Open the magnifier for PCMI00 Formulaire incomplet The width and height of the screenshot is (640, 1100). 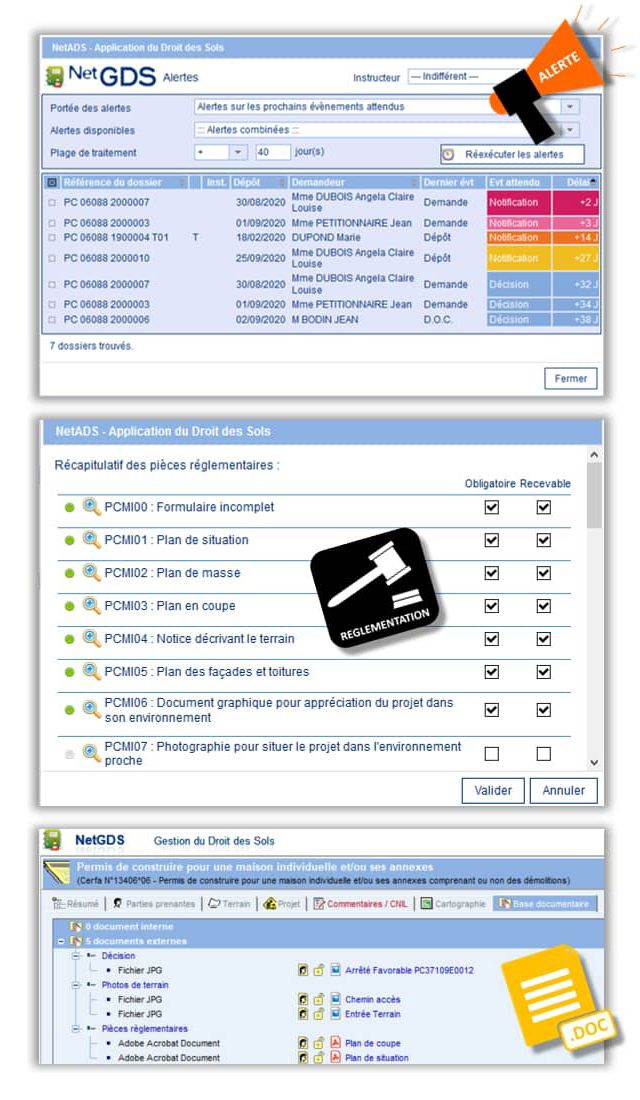91,506
